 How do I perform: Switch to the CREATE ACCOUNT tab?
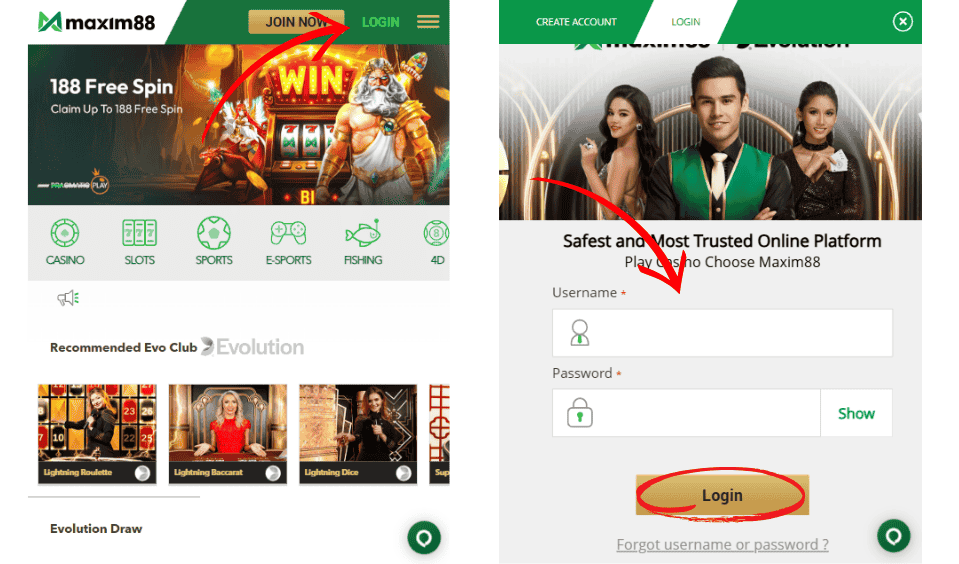point(576,22)
